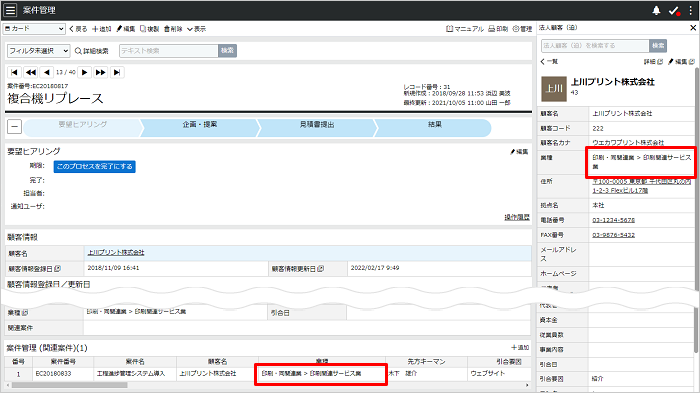Select the 見積書提出 process step
This screenshot has height=393, width=700.
[317, 128]
